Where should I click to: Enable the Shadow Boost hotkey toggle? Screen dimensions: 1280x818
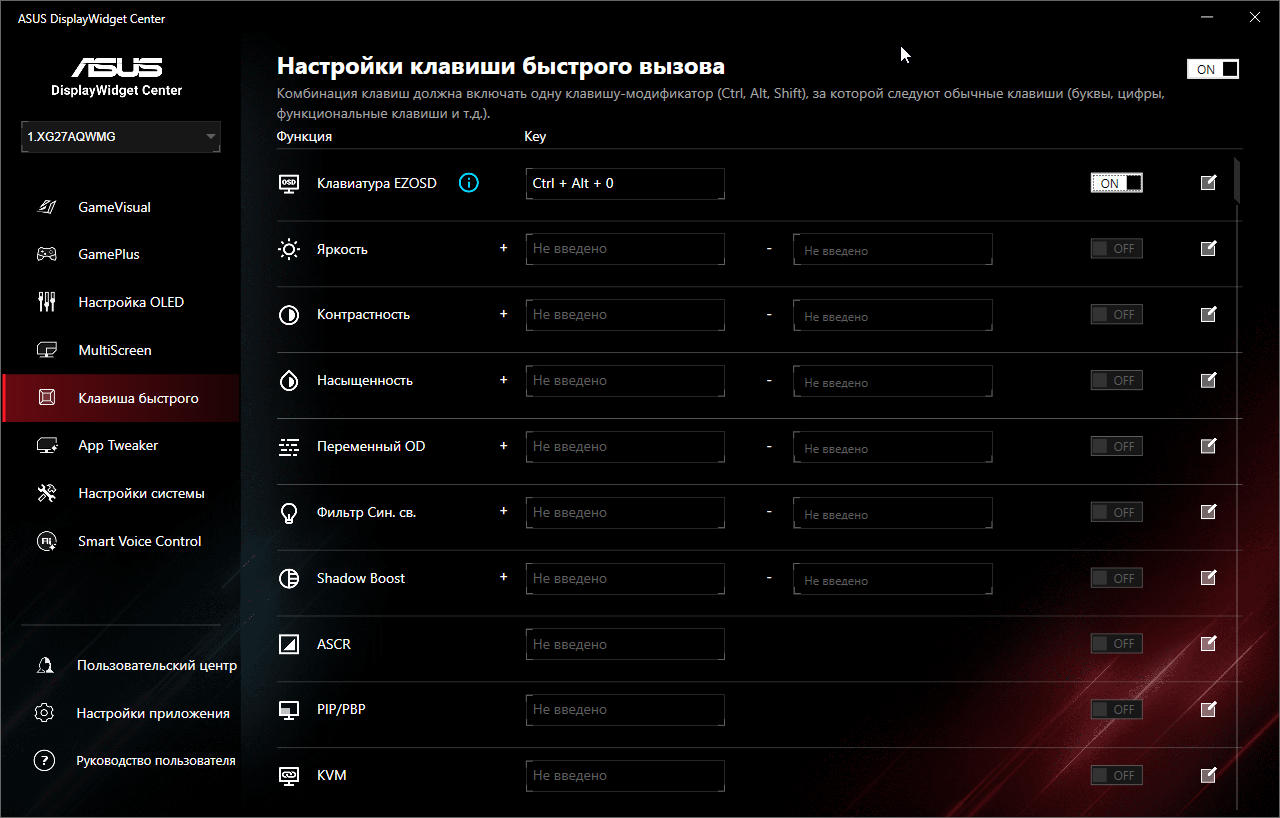1116,578
